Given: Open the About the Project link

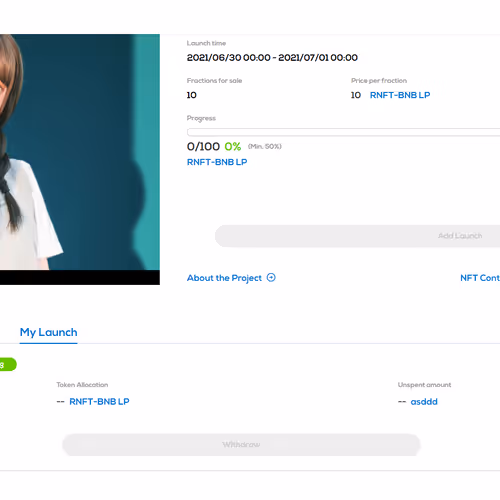Looking at the screenshot, I should pos(224,278).
